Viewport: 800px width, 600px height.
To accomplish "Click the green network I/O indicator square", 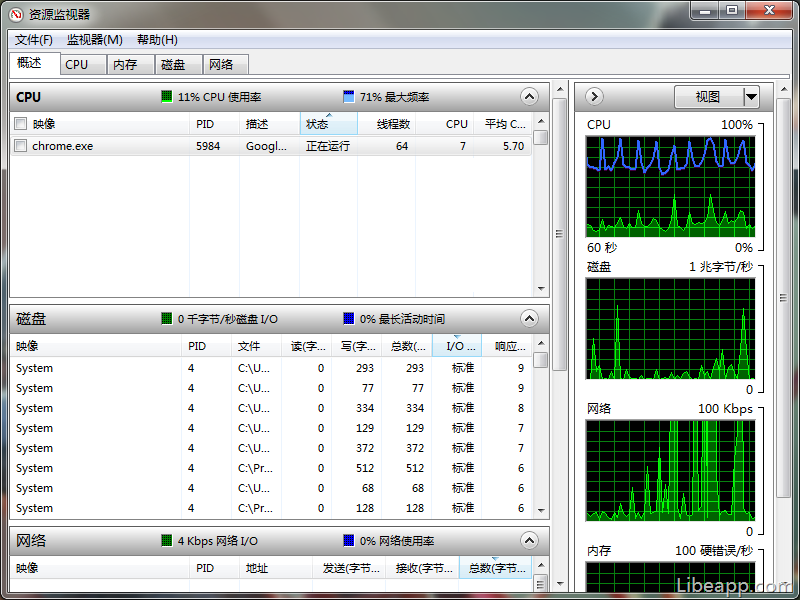I will tap(166, 540).
